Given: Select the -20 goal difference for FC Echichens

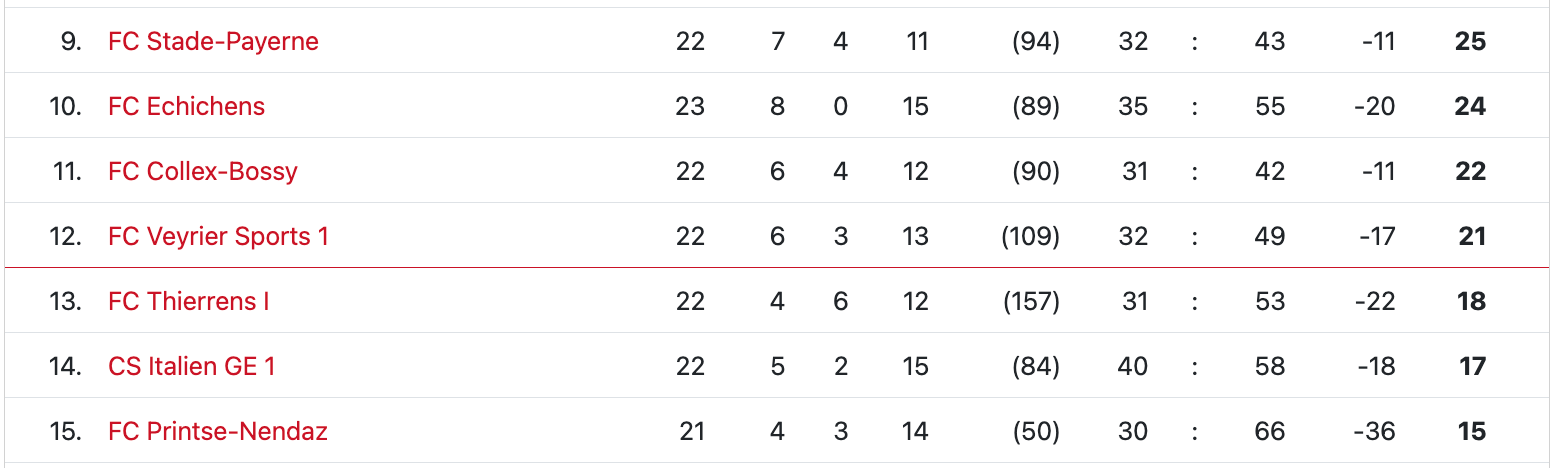Looking at the screenshot, I should [x=1374, y=107].
